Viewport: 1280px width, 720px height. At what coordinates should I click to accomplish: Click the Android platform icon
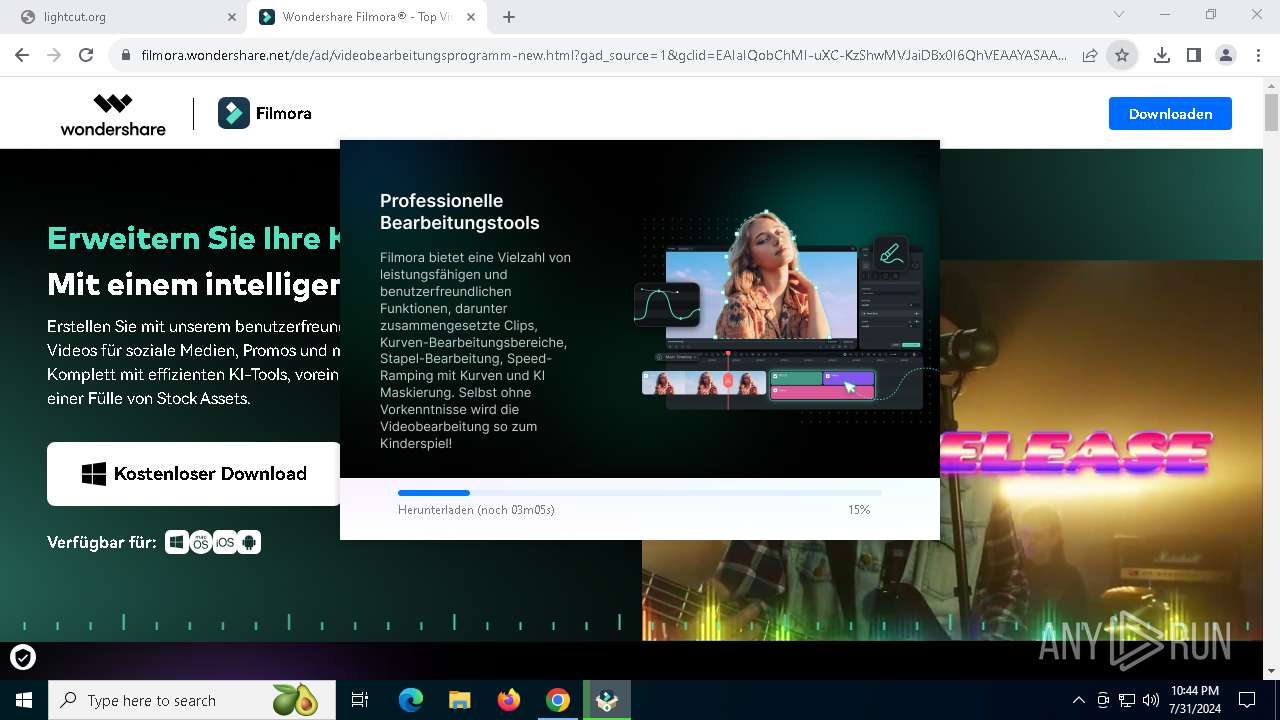point(249,542)
